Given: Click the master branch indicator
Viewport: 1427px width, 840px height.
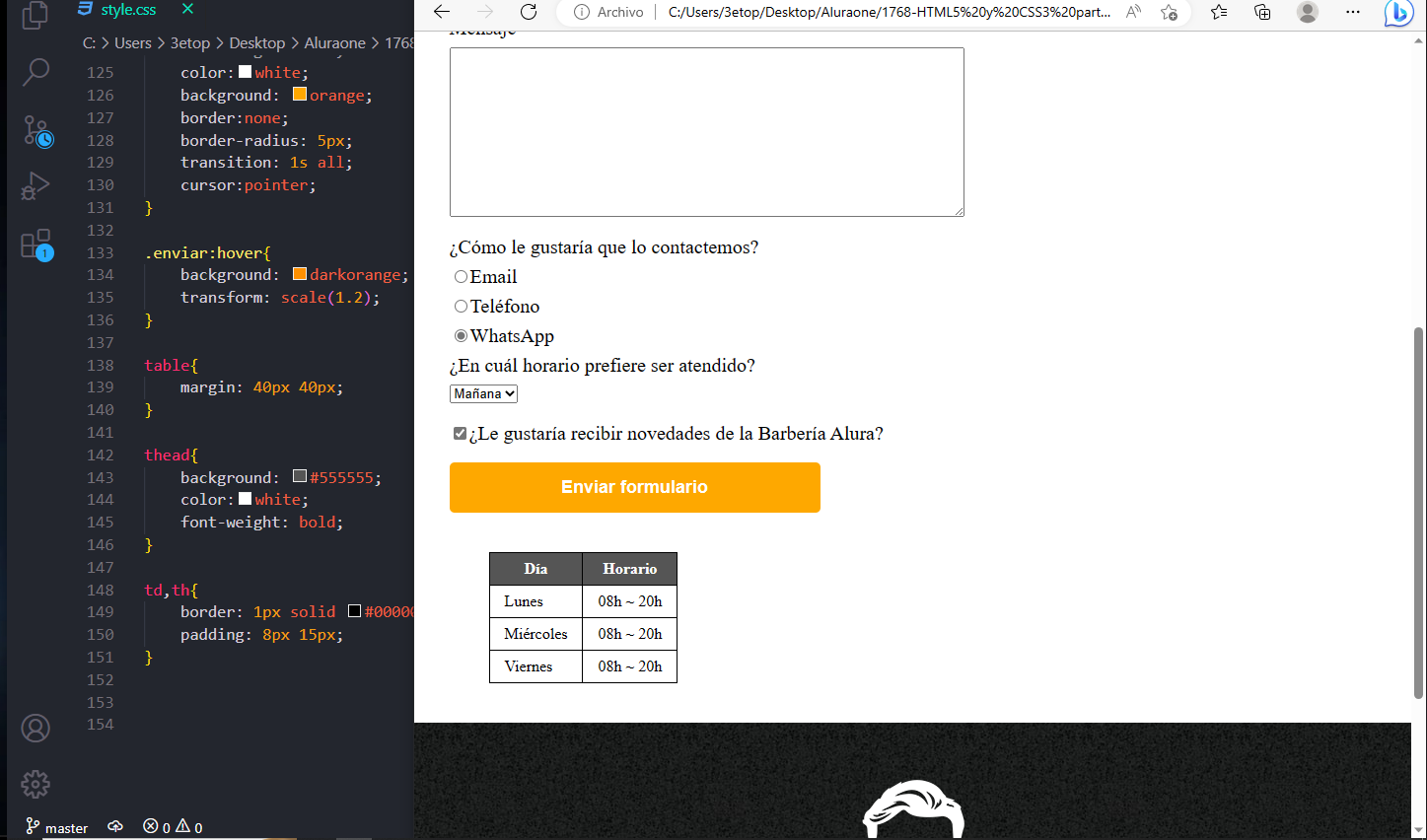Looking at the screenshot, I should [x=57, y=827].
